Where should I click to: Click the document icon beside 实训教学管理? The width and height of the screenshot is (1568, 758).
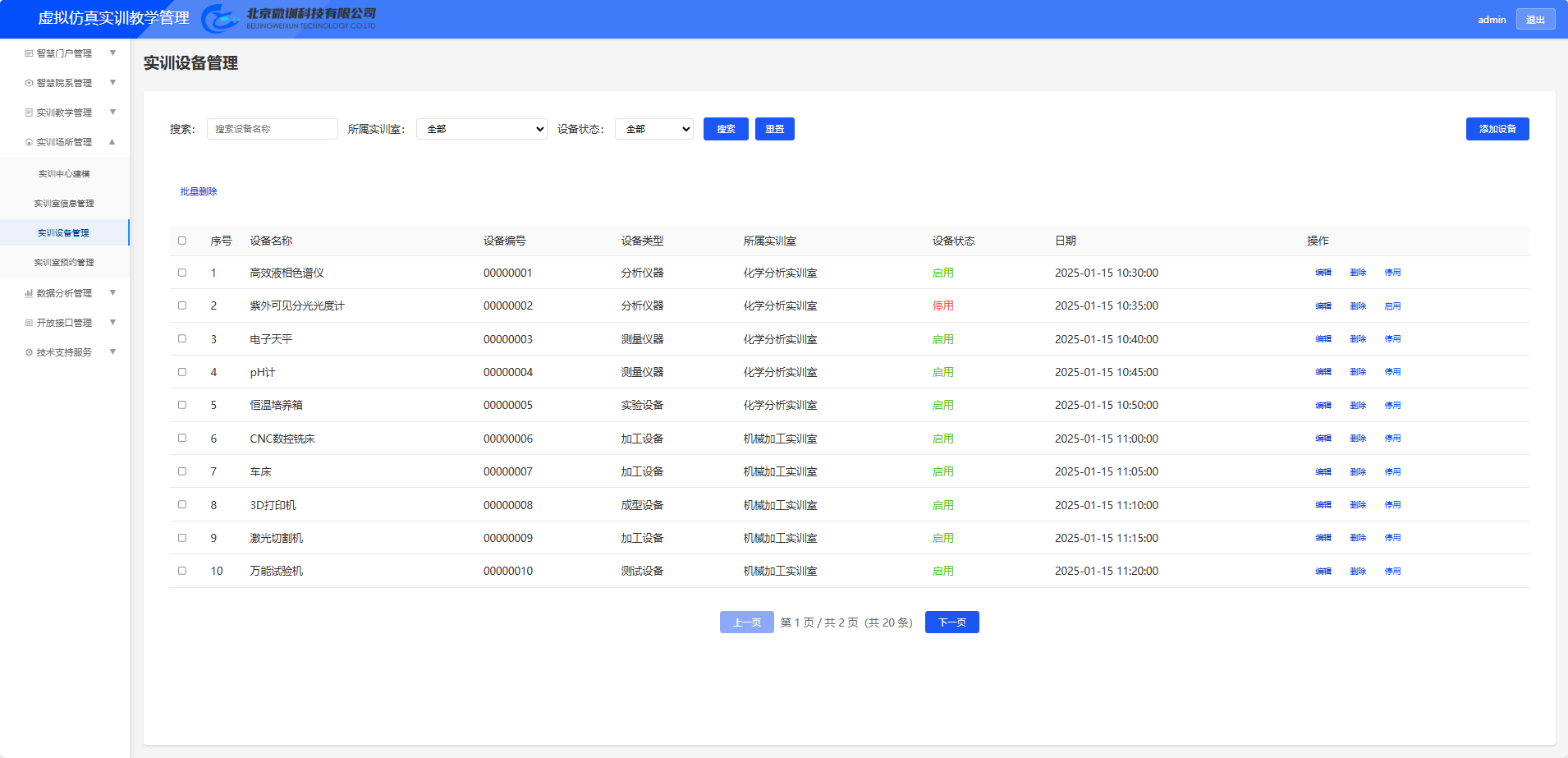tap(29, 113)
